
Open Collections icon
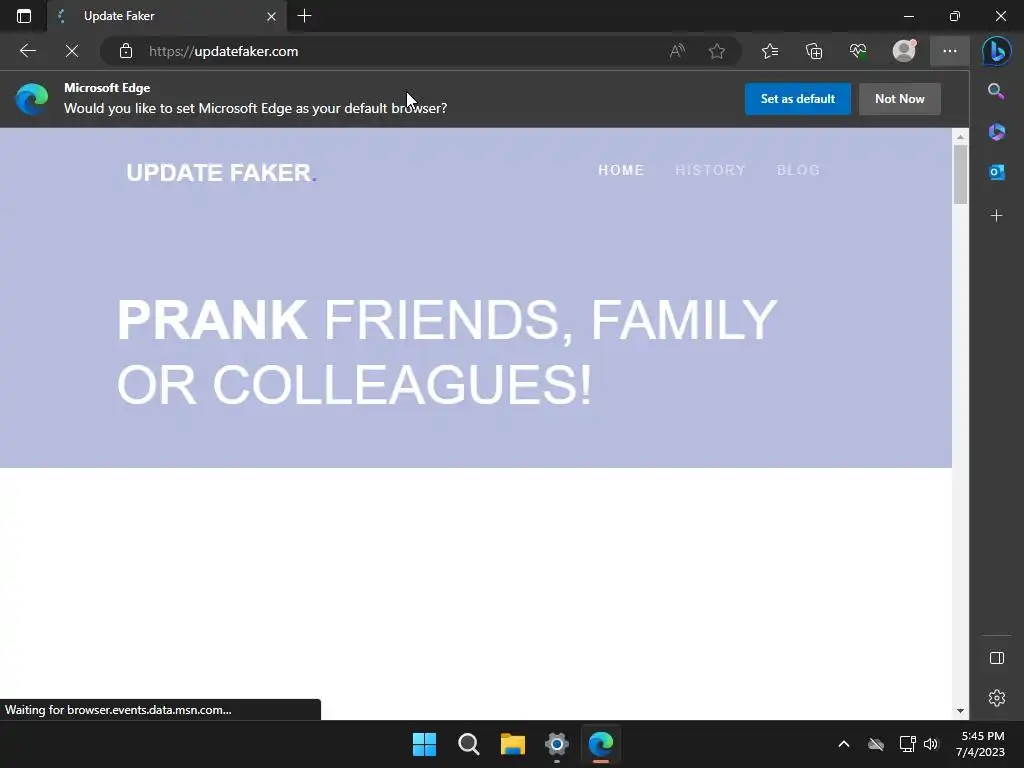click(x=814, y=51)
